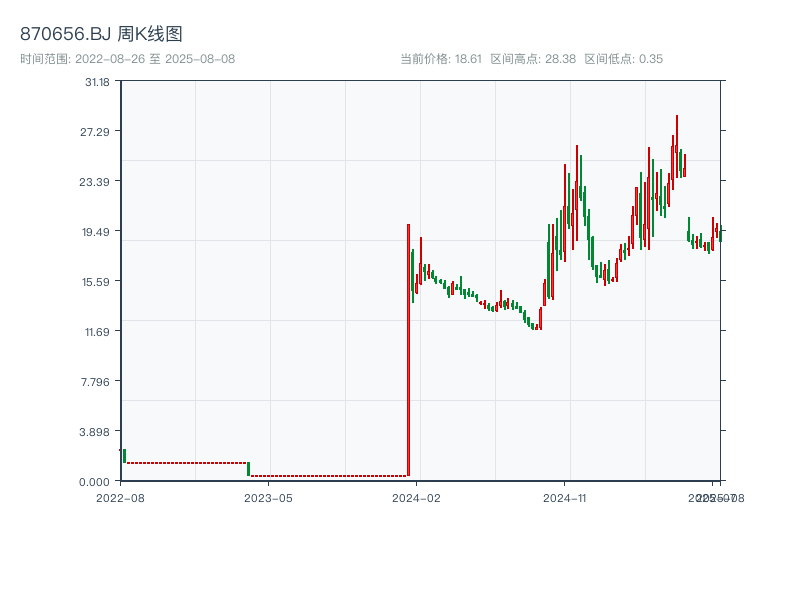Click the 区间高点: 28.38 label

[533, 59]
